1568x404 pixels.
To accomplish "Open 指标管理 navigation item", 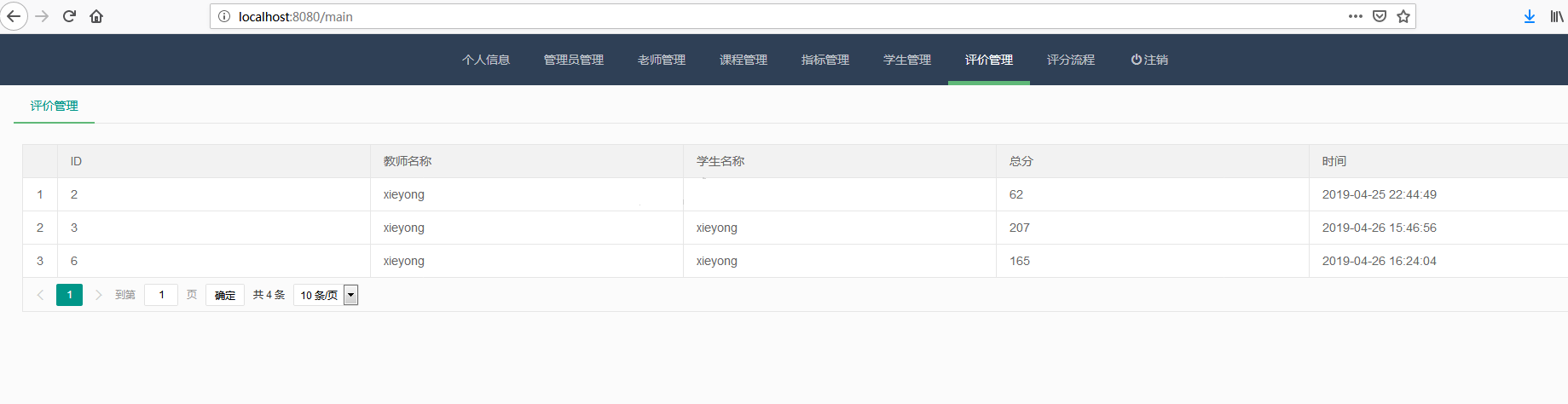I will tap(825, 60).
